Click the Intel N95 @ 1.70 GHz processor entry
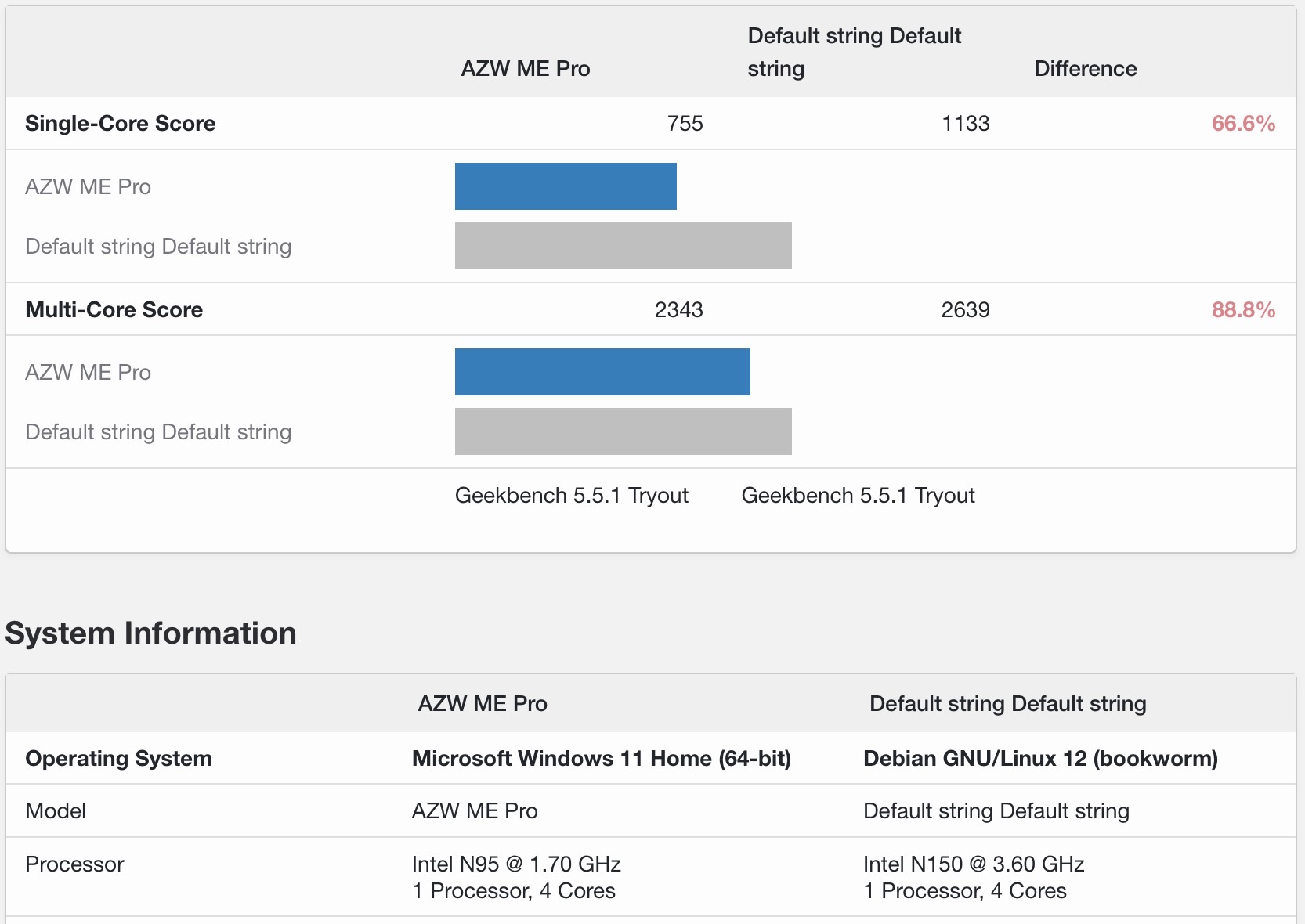The image size is (1305, 924). [x=516, y=864]
